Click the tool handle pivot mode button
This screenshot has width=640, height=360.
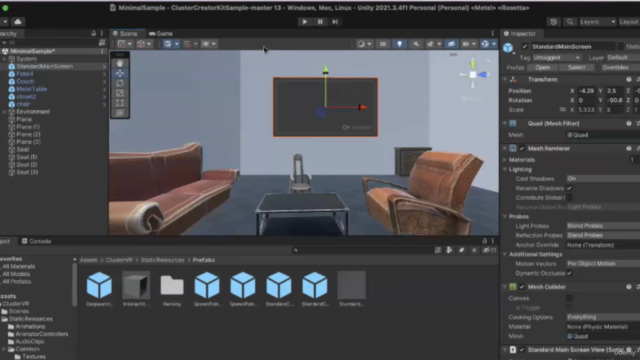tap(124, 44)
